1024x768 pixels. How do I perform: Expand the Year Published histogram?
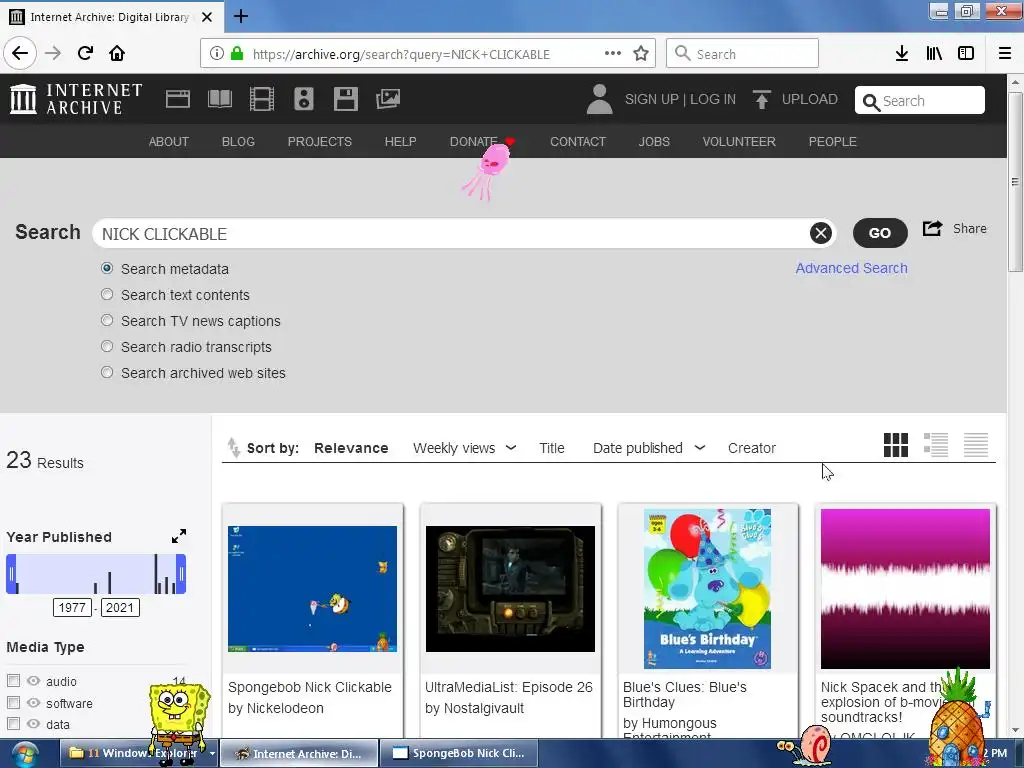coord(179,536)
